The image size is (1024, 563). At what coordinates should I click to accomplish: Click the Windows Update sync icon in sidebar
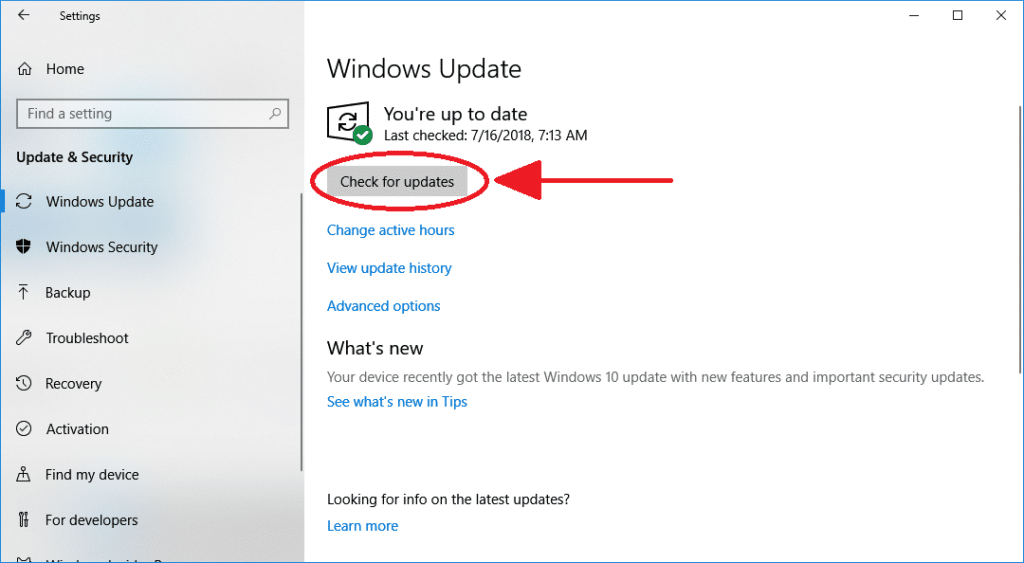click(24, 201)
